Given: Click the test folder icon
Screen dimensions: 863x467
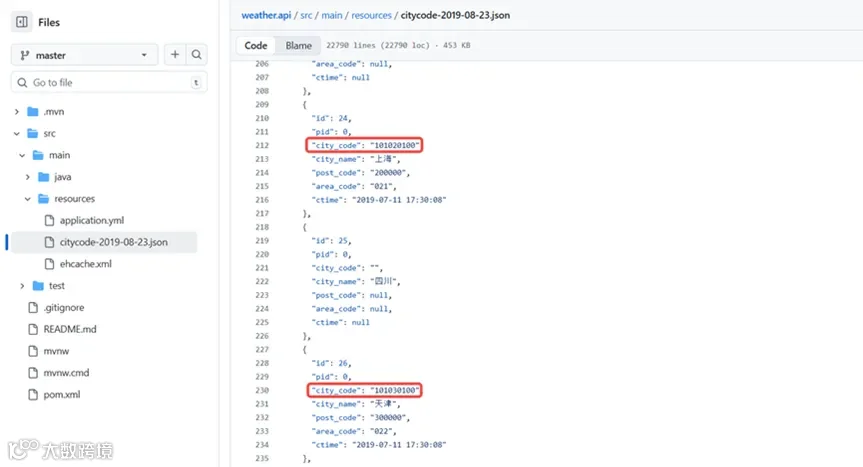Looking at the screenshot, I should tap(38, 286).
